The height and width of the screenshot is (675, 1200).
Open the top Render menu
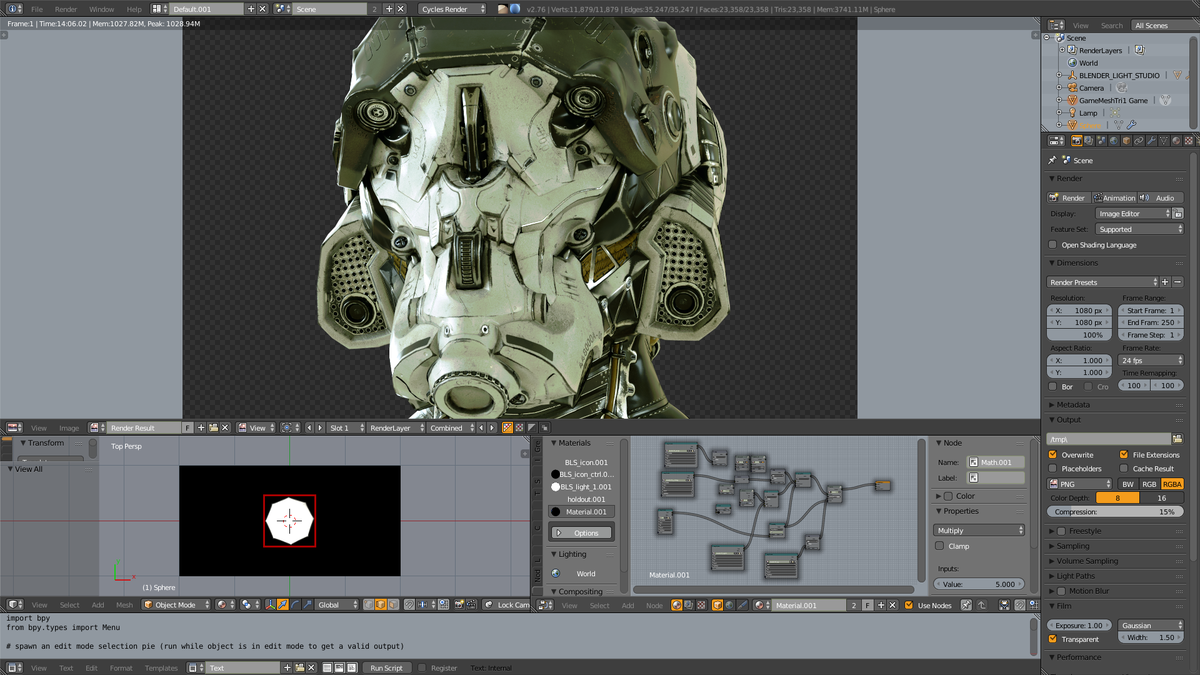tap(66, 9)
